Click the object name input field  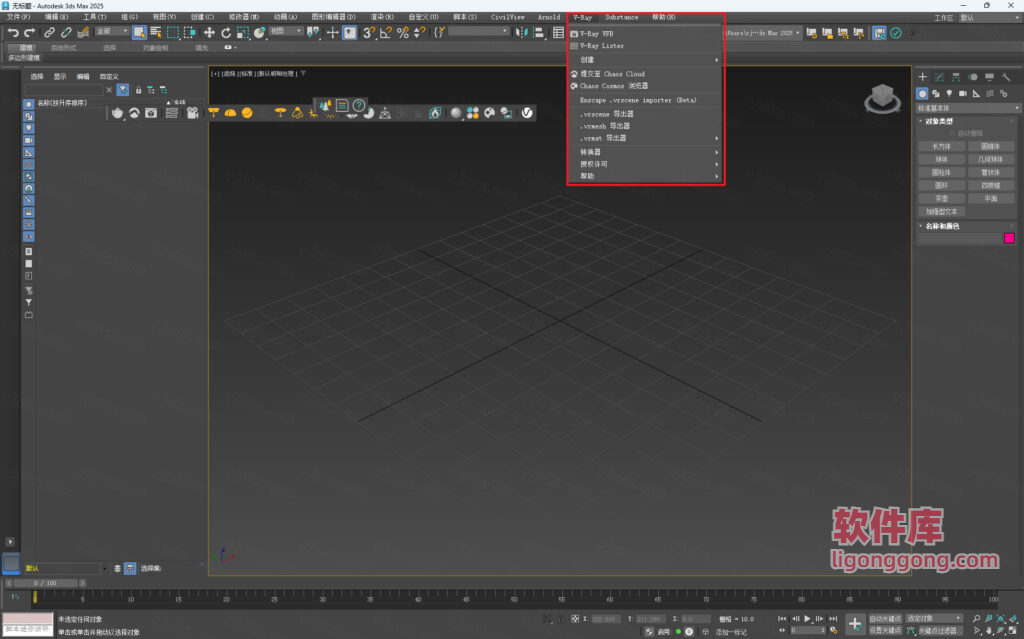point(959,238)
